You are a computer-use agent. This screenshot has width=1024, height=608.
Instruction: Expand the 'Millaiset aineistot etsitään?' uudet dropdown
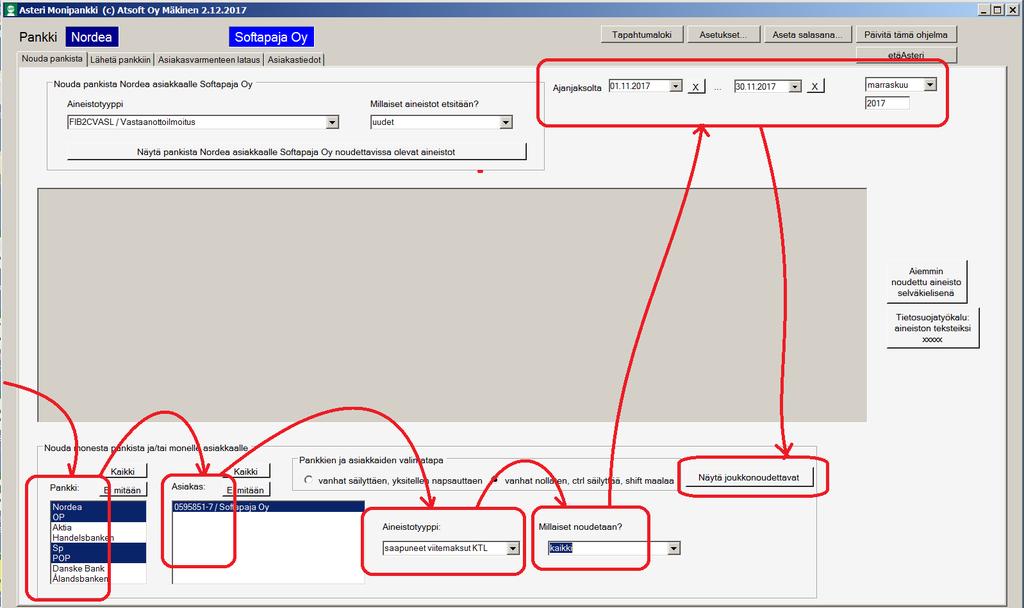505,122
